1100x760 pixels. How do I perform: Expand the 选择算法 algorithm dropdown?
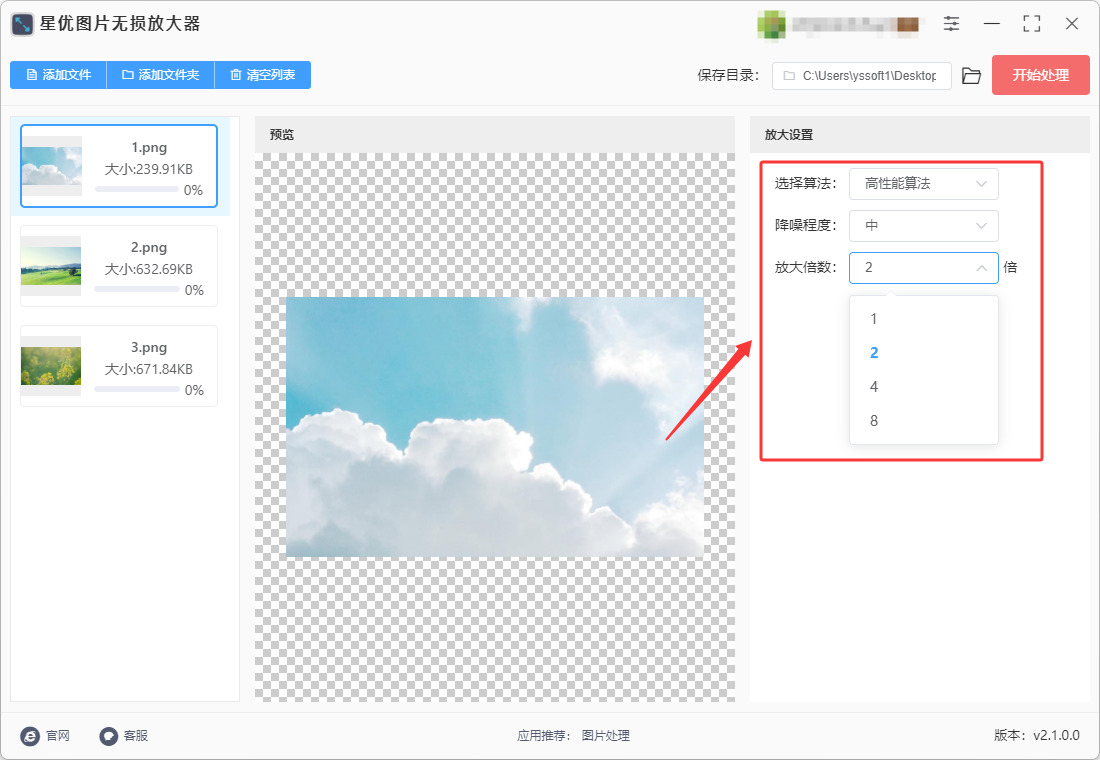click(x=923, y=184)
